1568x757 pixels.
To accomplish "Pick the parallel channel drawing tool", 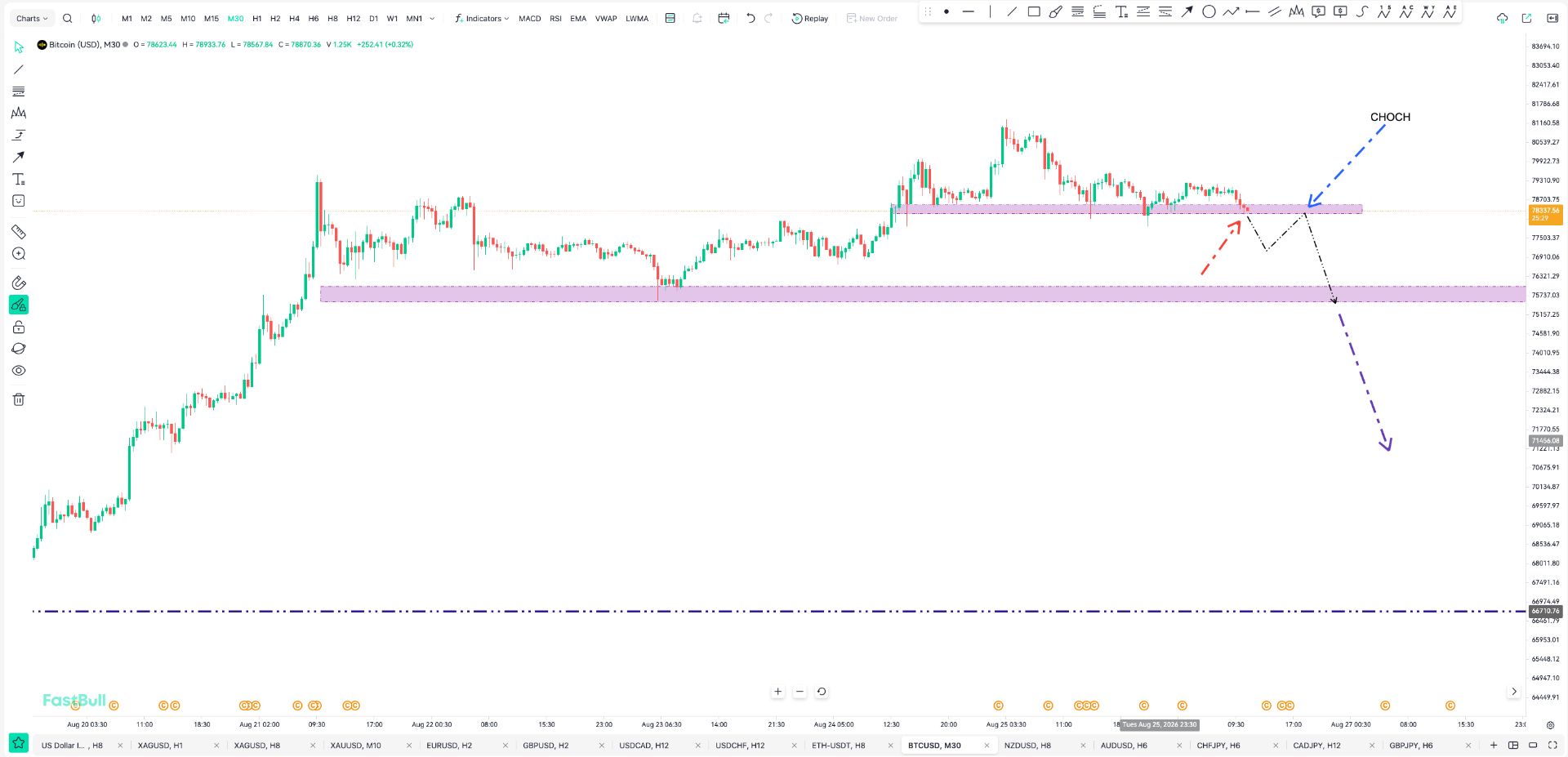I will (x=1274, y=11).
